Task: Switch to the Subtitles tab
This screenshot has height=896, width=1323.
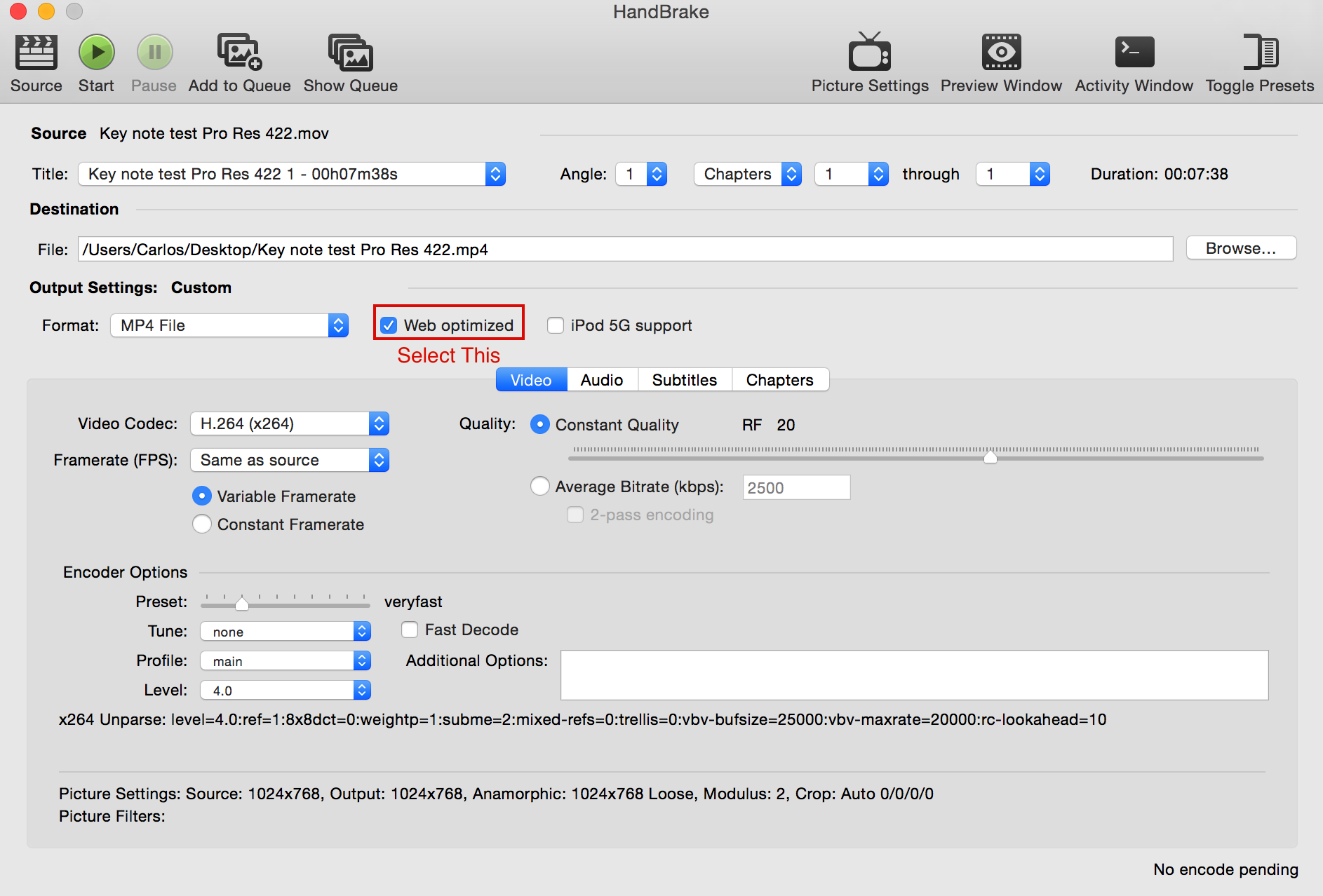Action: [x=685, y=380]
